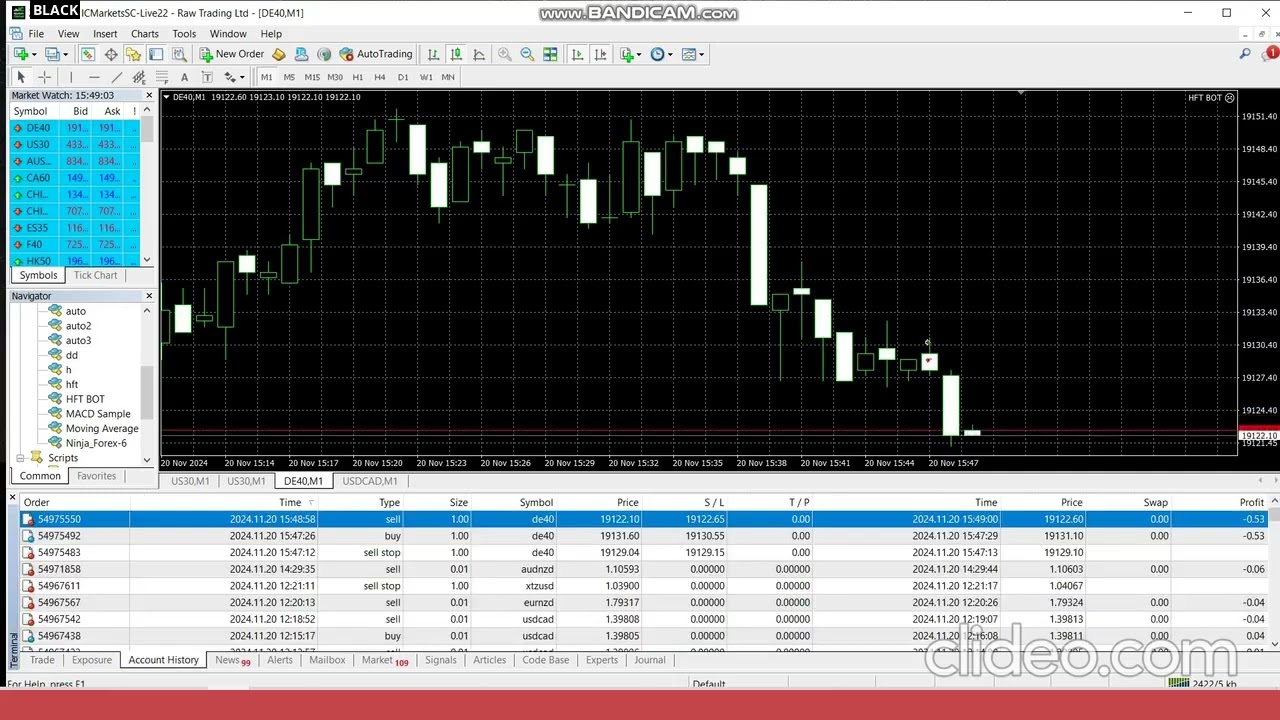Viewport: 1280px width, 720px height.
Task: Zoom out the chart
Action: 527,54
